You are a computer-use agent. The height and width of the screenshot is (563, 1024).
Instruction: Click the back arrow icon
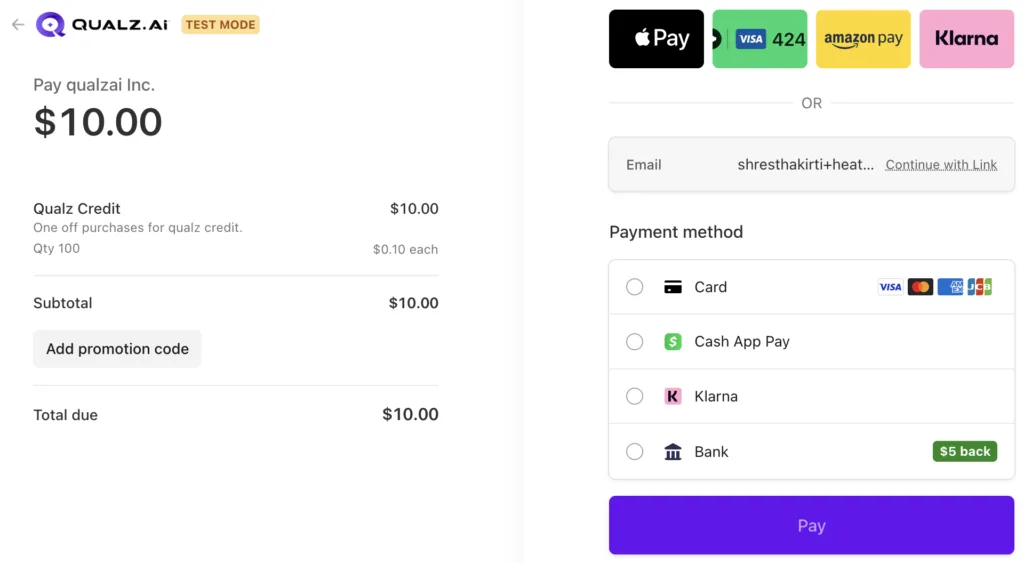point(17,25)
